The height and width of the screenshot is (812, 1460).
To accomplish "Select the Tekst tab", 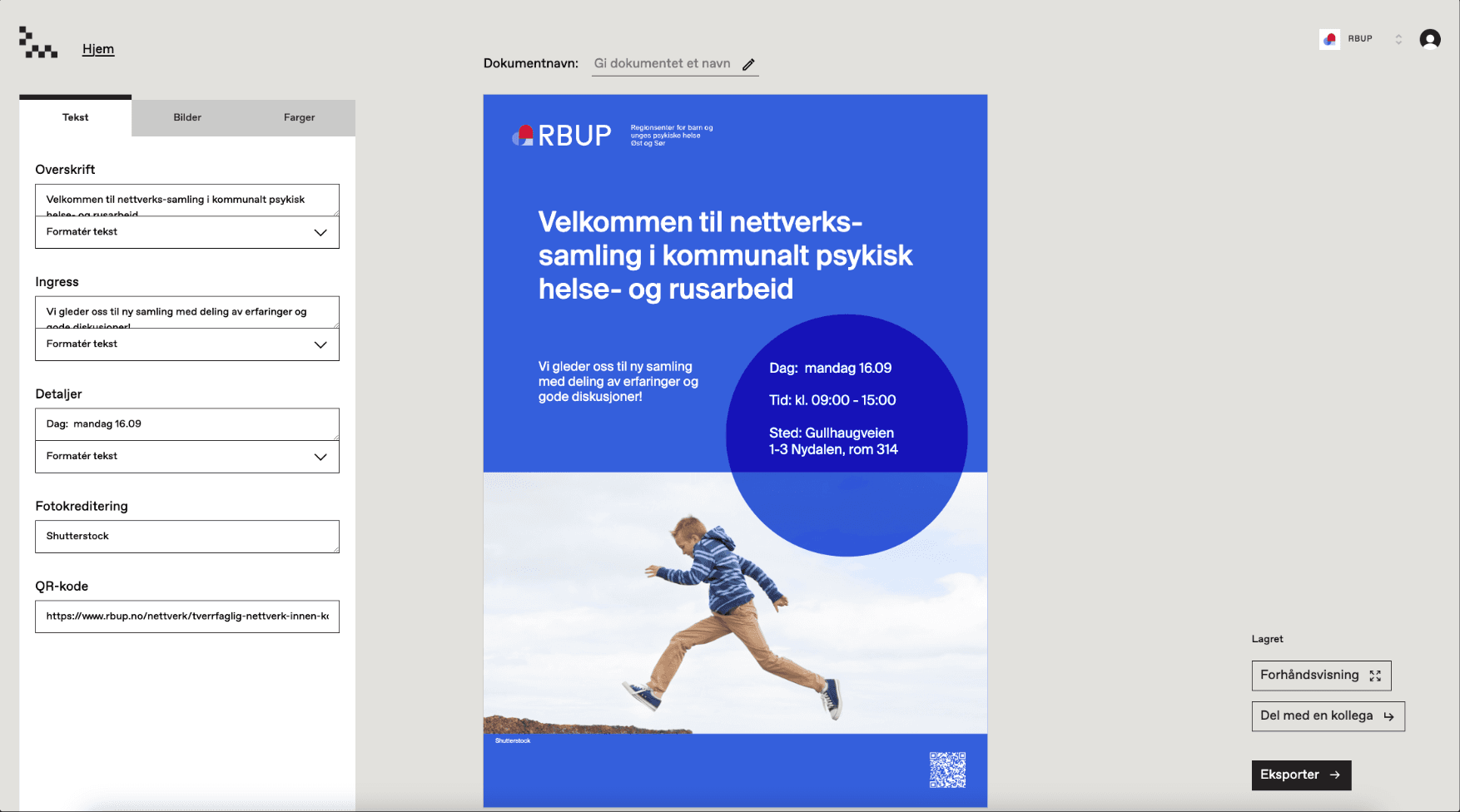I will tap(75, 117).
